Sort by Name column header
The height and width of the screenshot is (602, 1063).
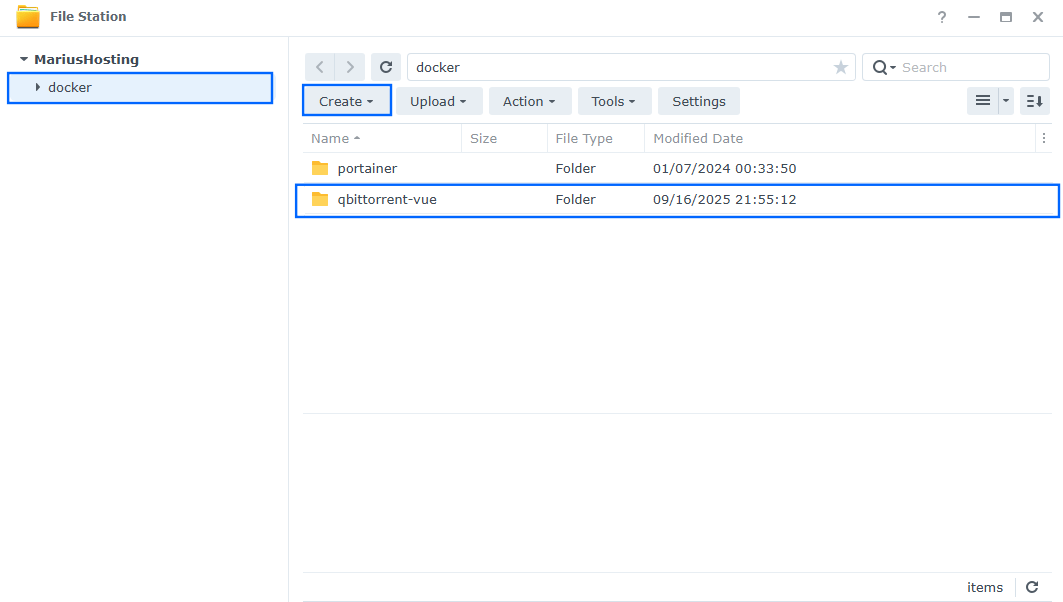[382, 138]
